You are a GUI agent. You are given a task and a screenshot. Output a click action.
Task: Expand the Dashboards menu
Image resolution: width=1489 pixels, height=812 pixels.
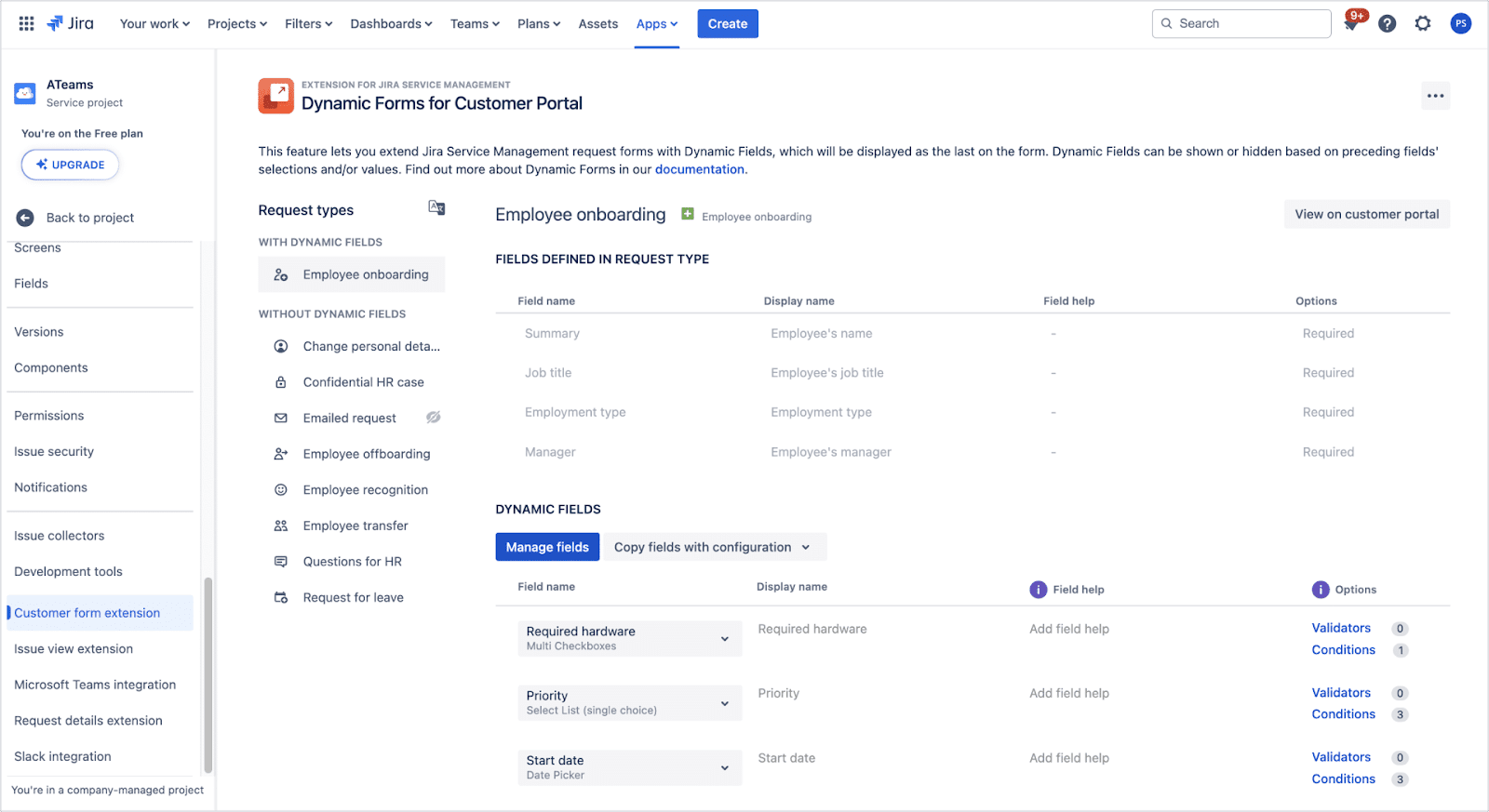(391, 24)
